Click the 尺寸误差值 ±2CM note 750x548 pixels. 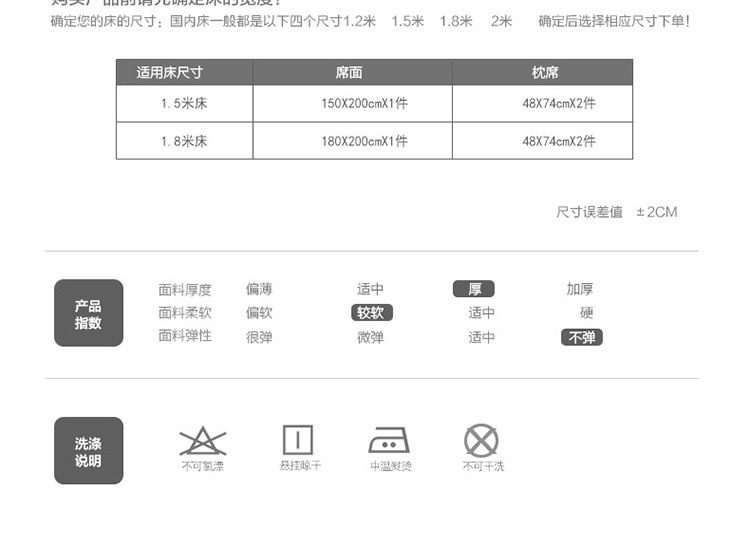coord(616,212)
